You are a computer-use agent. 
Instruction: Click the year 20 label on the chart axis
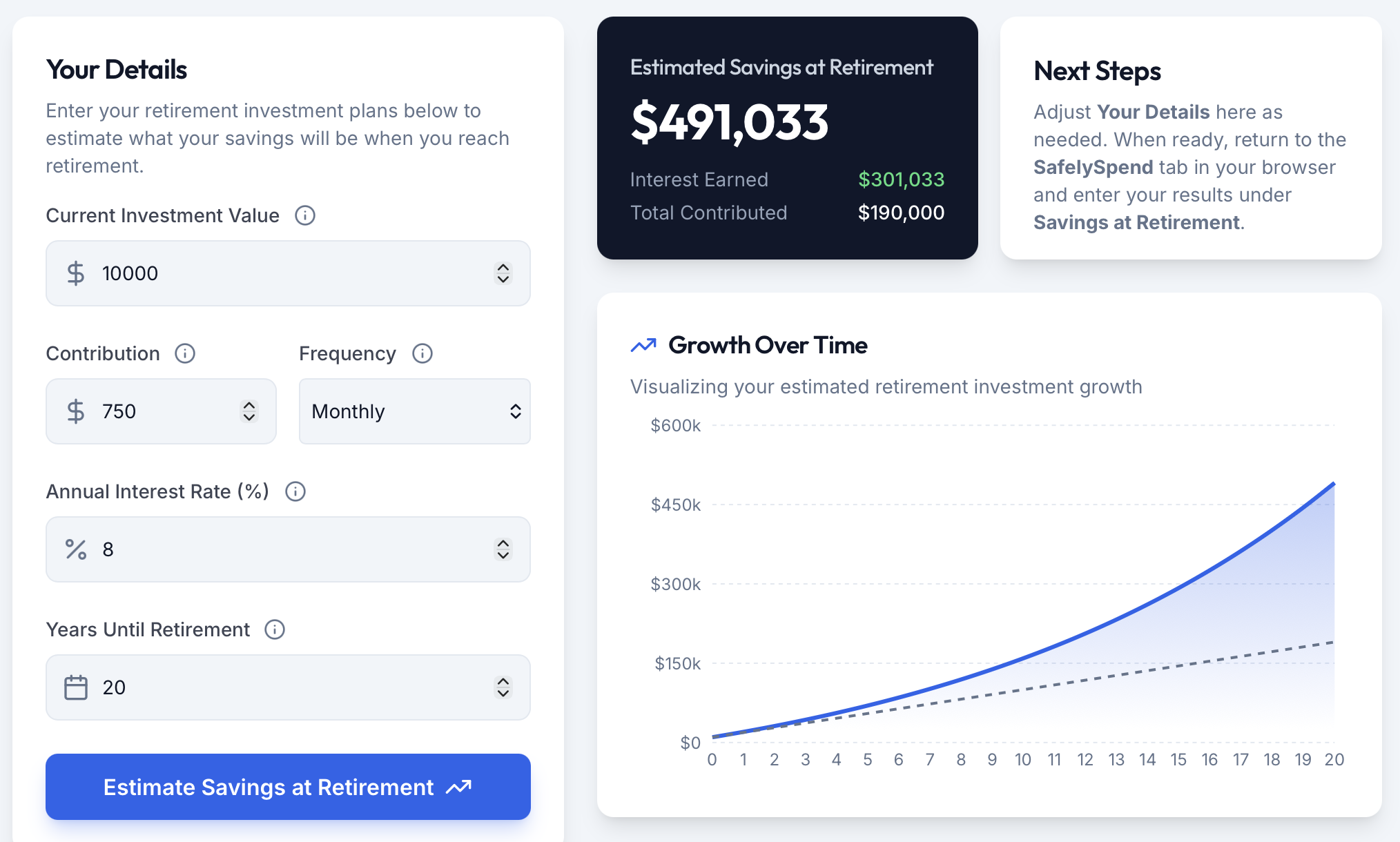click(1335, 759)
